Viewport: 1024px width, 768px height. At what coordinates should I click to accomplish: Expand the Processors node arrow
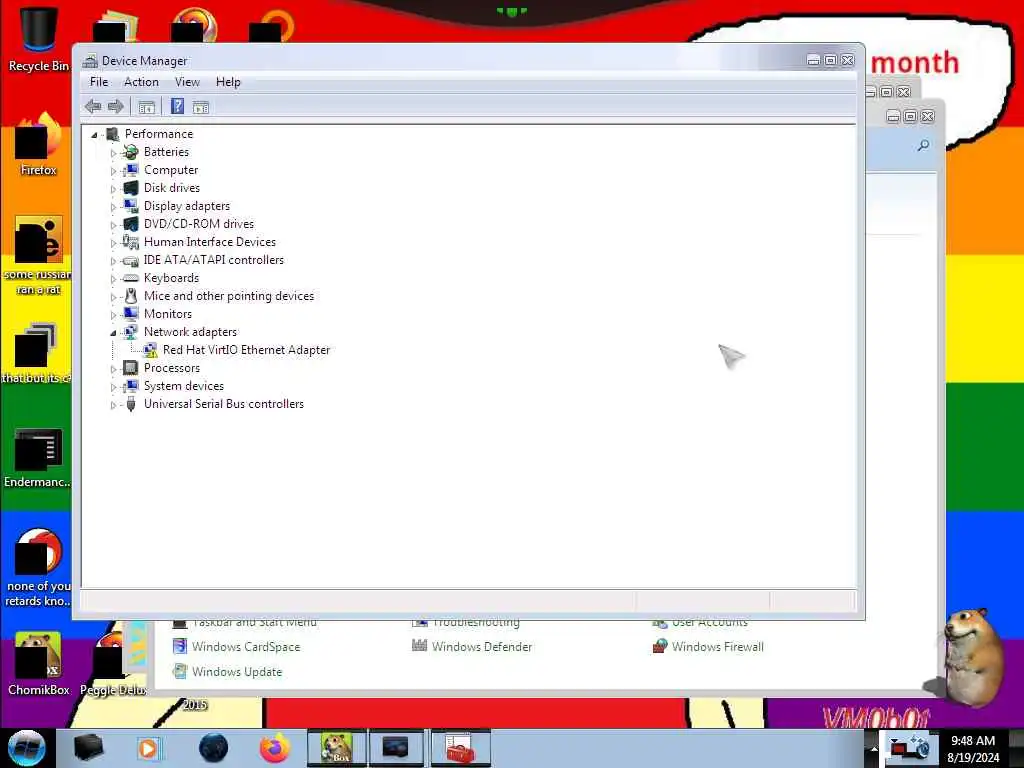(113, 369)
